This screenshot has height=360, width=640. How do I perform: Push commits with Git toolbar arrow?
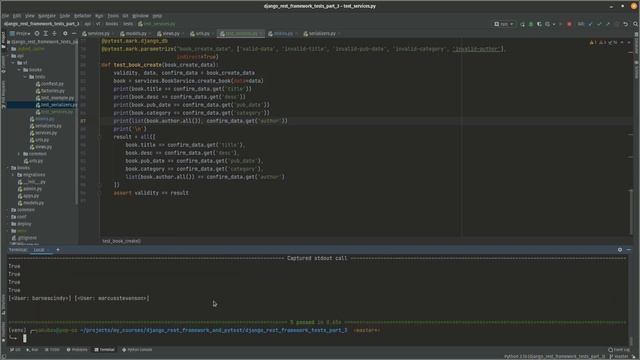tap(608, 24)
